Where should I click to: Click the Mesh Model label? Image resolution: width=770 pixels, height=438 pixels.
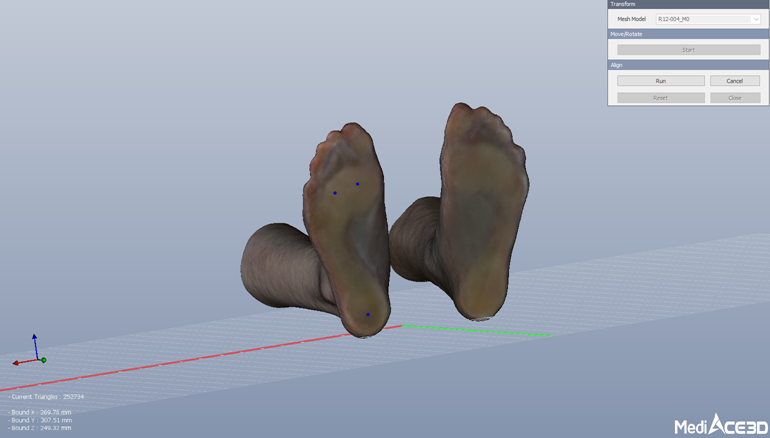[x=632, y=19]
